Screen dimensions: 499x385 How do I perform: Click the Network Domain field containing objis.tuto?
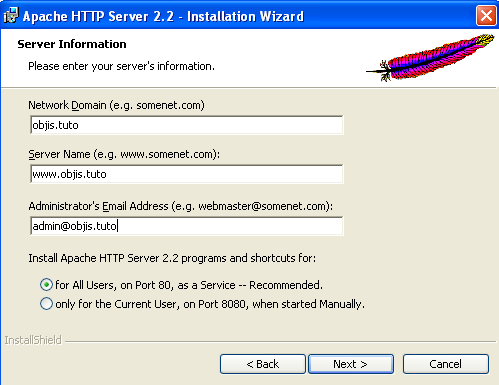click(x=187, y=125)
